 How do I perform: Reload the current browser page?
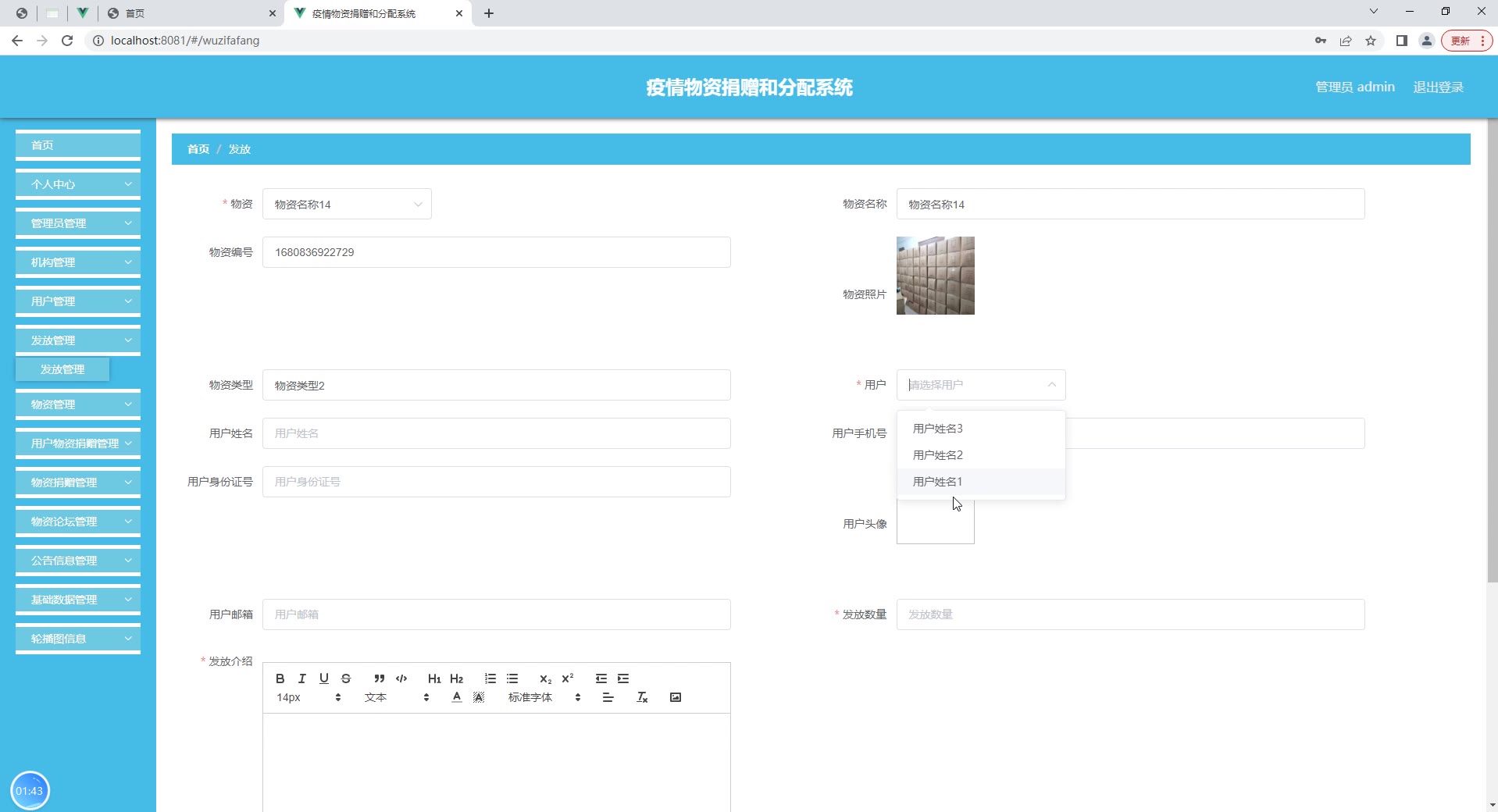point(67,41)
